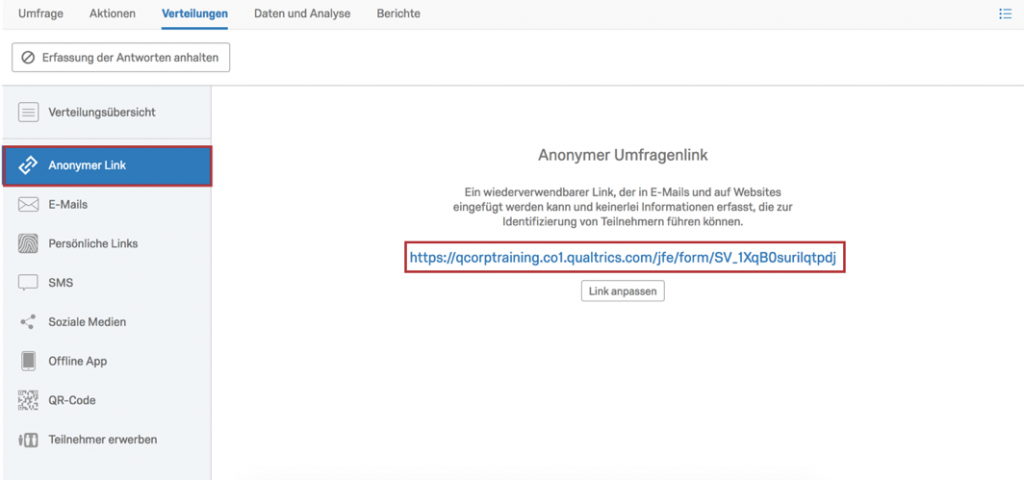1024x480 pixels.
Task: Select Teilnehmer erwerben in the sidebar
Action: 106,440
